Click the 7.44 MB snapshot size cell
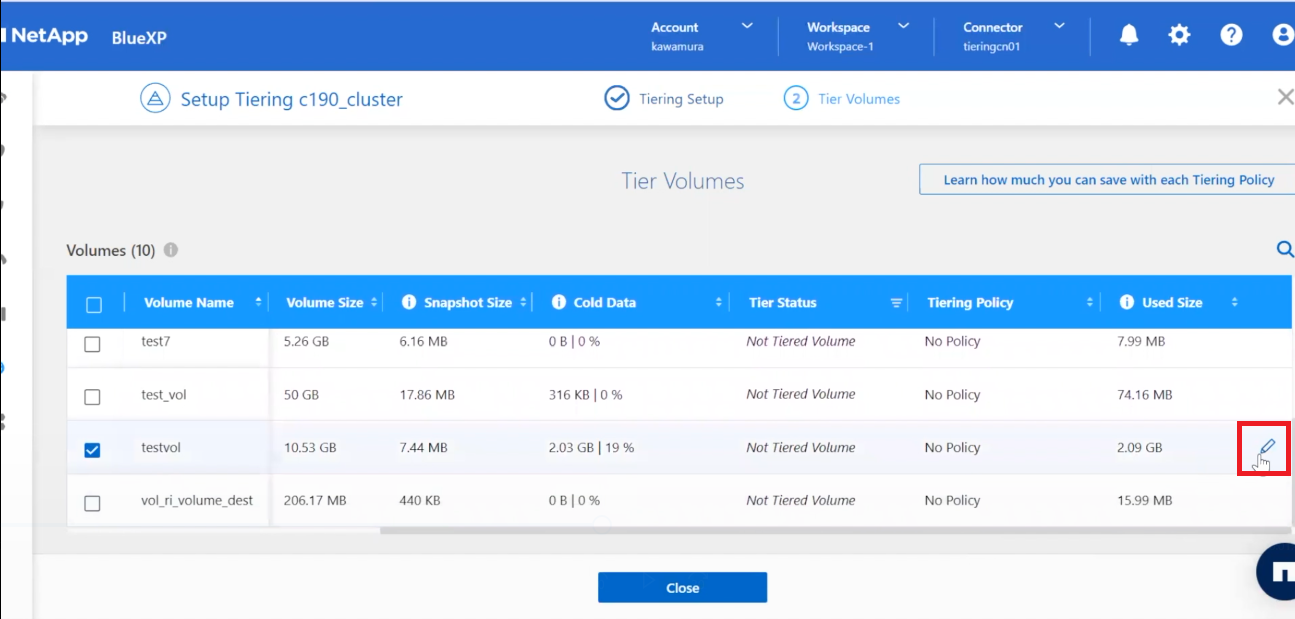This screenshot has height=619, width=1295. coord(423,447)
